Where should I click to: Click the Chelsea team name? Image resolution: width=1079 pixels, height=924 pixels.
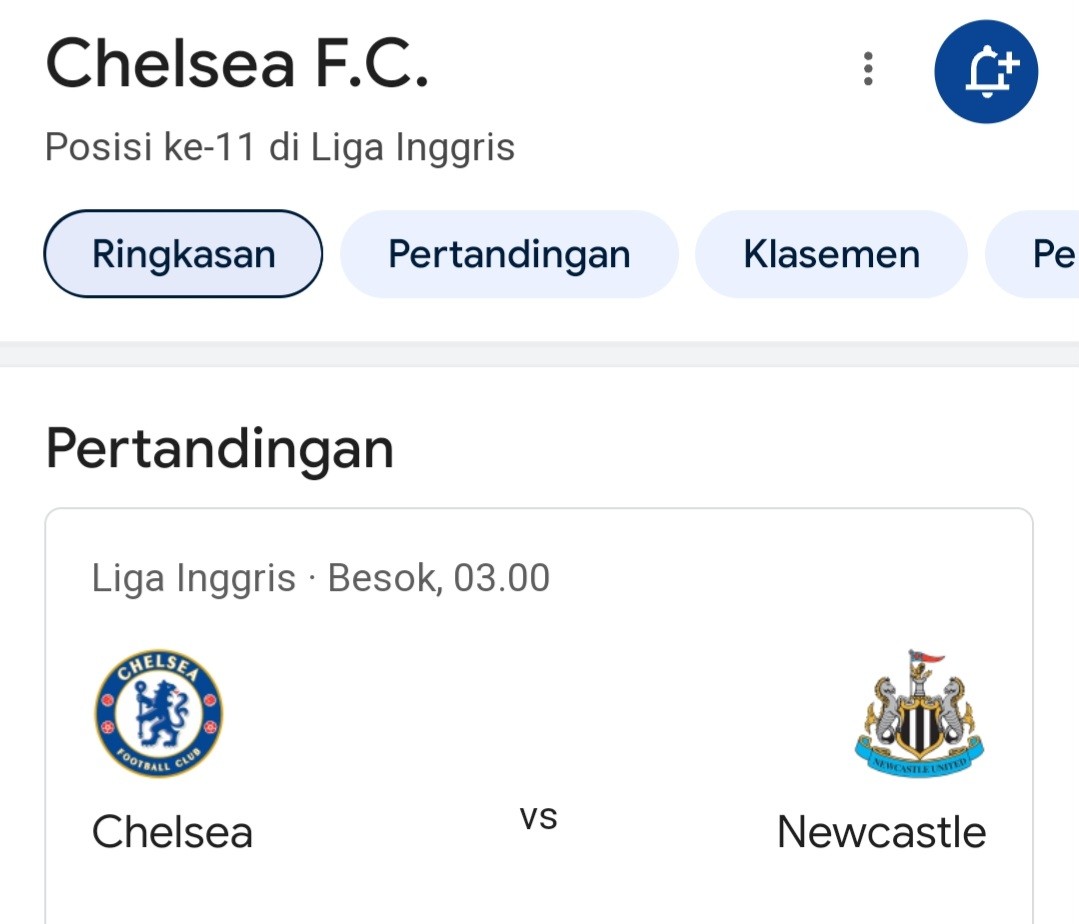coord(172,832)
